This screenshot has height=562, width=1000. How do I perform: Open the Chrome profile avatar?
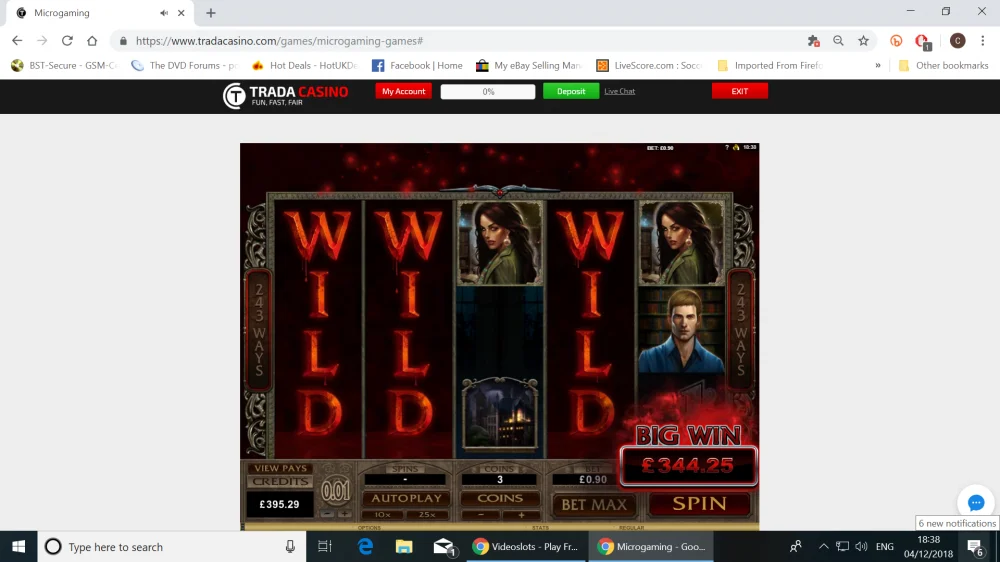(x=957, y=41)
